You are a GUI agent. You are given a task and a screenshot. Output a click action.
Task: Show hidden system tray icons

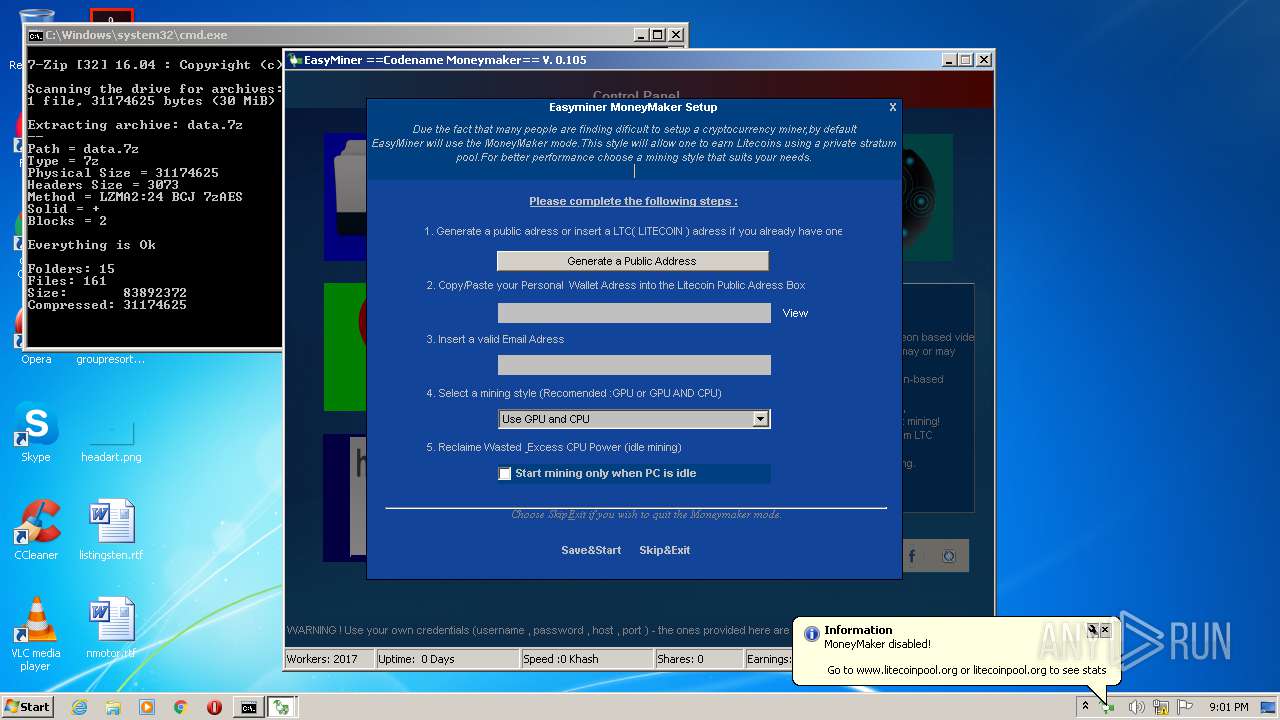[x=1085, y=707]
